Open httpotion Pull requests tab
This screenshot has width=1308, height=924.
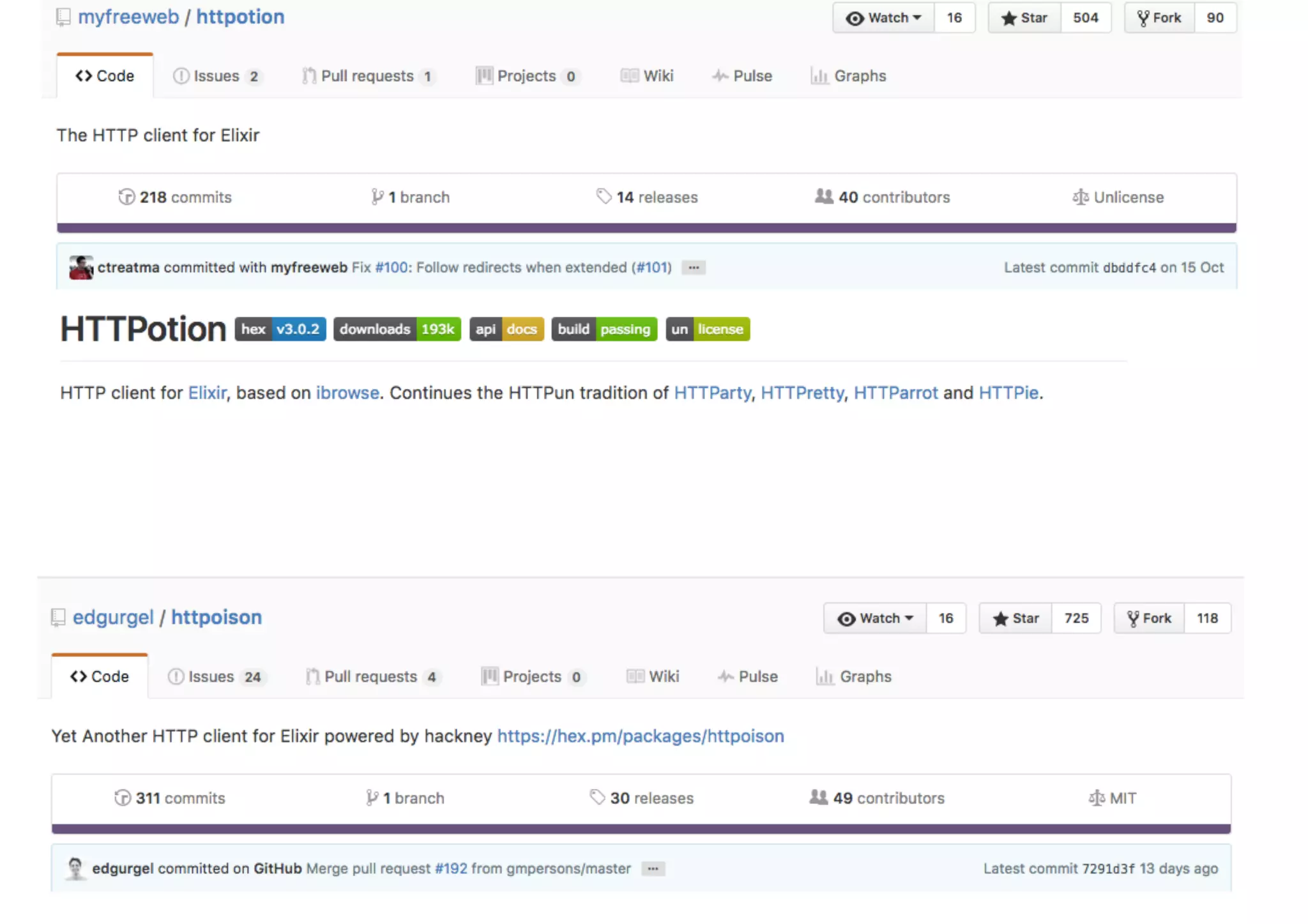[x=369, y=76]
